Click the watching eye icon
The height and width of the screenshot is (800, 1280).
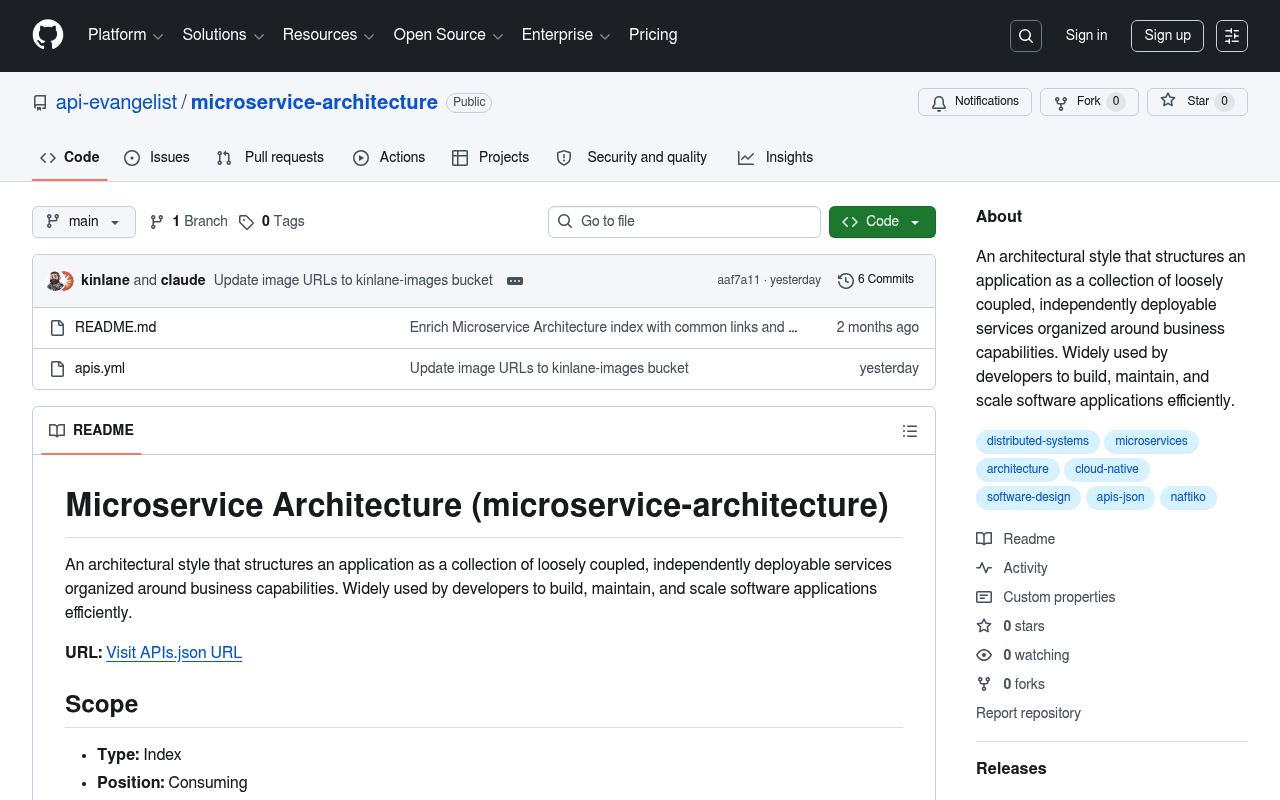pos(984,655)
